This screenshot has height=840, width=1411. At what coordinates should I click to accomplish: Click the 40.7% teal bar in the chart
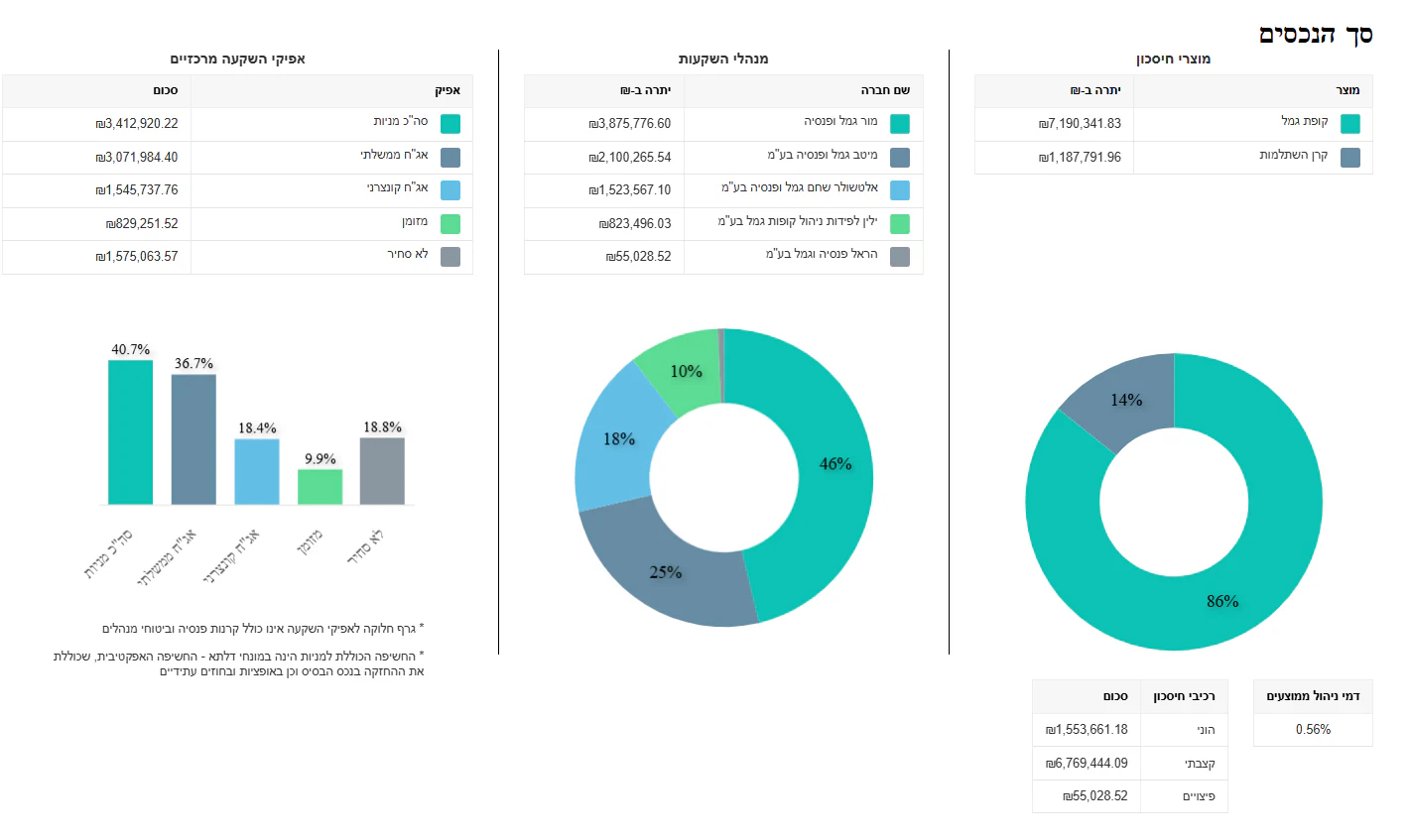click(x=131, y=432)
